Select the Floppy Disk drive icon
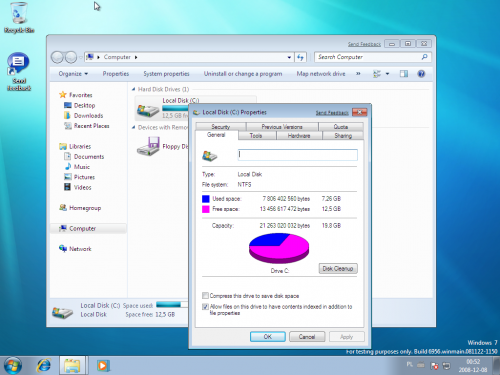The image size is (500, 375). 149,146
